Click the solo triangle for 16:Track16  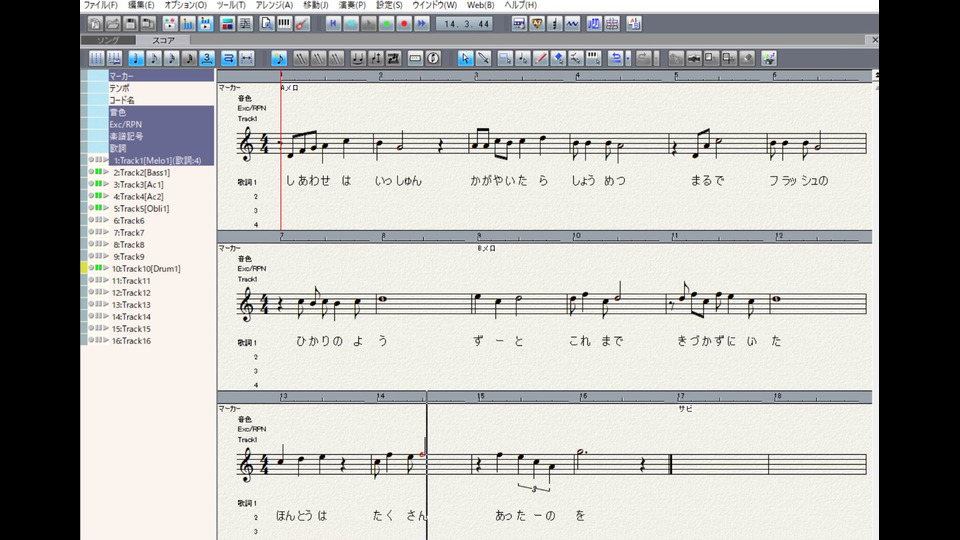coord(106,340)
